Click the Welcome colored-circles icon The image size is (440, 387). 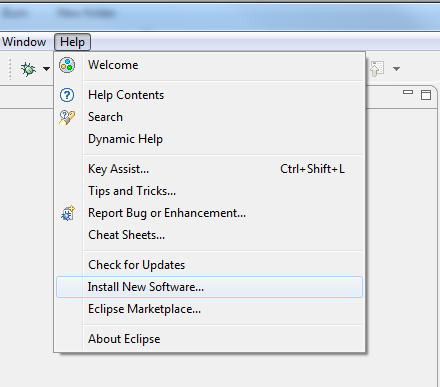pos(67,65)
